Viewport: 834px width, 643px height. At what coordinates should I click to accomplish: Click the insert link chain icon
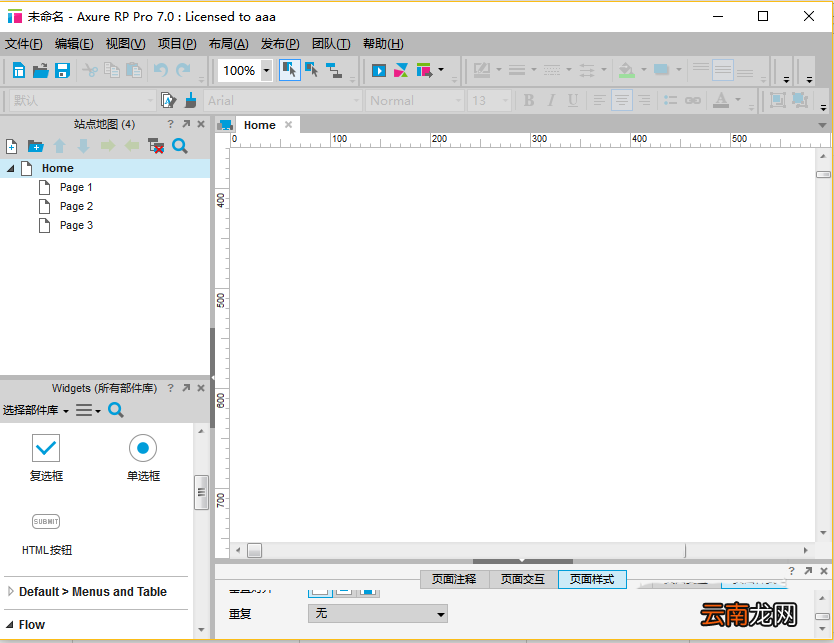click(693, 100)
